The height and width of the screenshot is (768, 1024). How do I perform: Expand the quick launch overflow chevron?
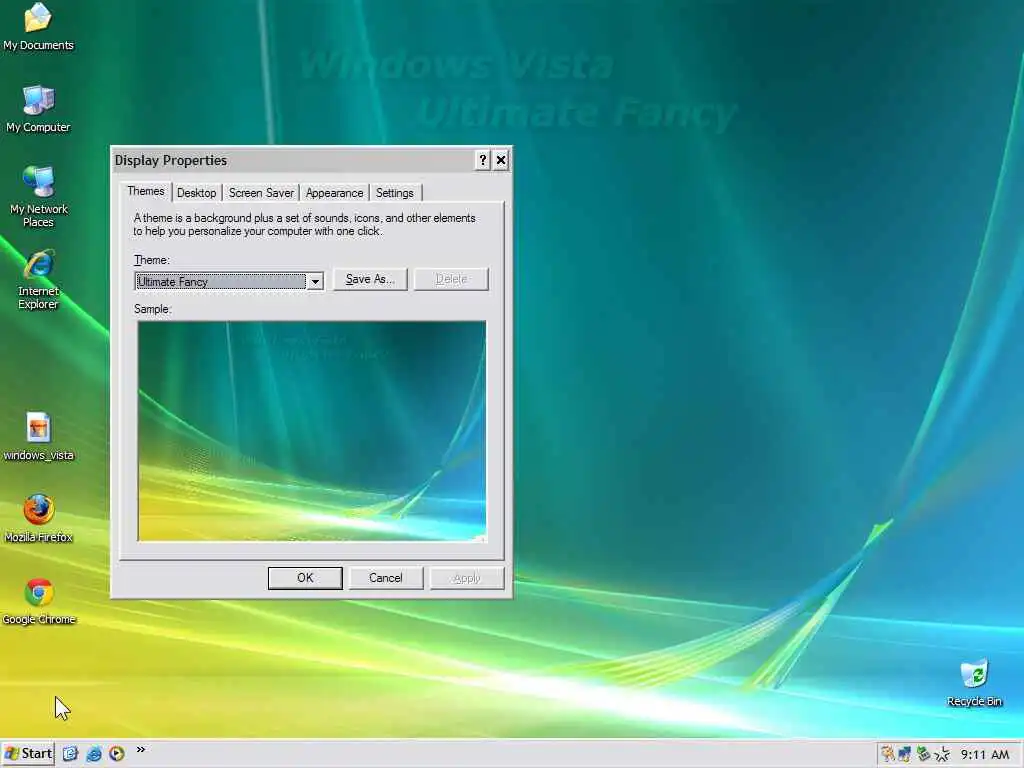pos(140,750)
